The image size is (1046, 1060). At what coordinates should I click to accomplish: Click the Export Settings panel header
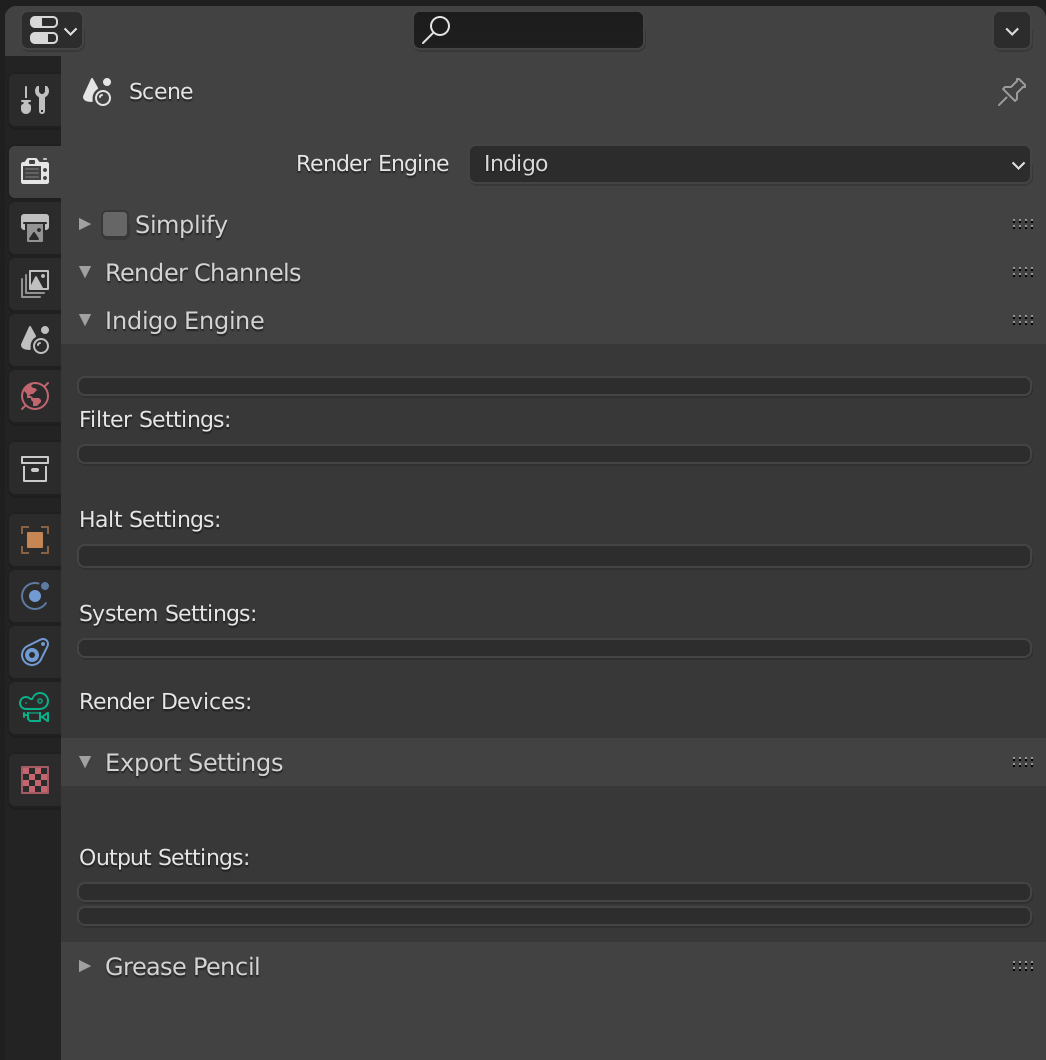pos(194,762)
